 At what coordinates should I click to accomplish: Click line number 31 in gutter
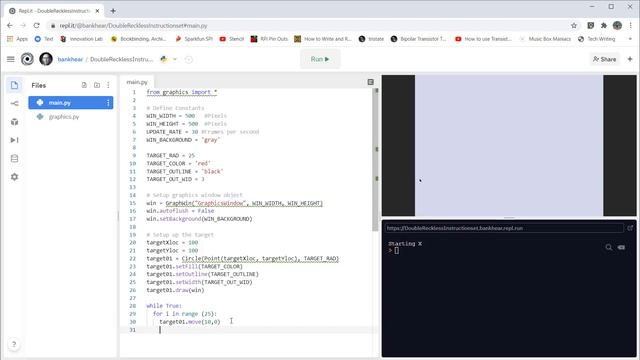(133, 330)
